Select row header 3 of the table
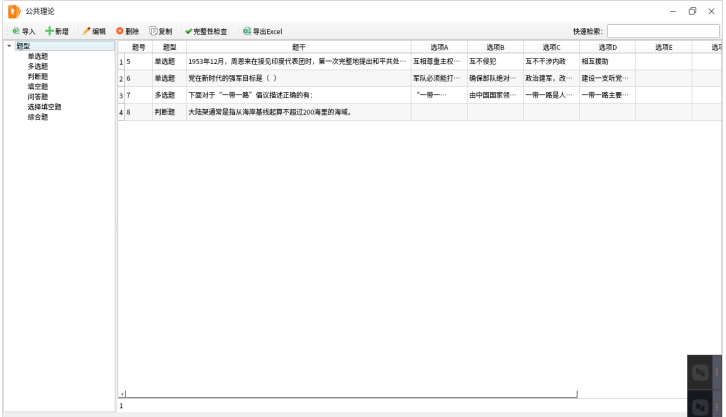The width and height of the screenshot is (726, 417). 121,95
